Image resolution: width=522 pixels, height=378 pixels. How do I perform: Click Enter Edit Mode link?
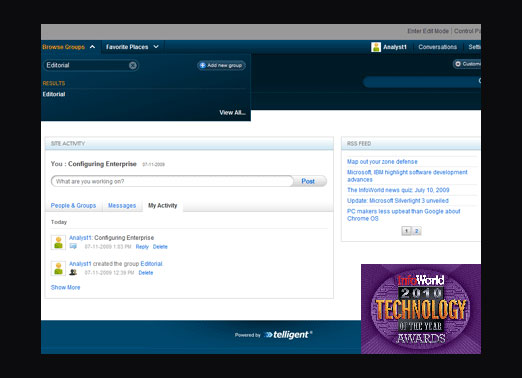pos(428,31)
